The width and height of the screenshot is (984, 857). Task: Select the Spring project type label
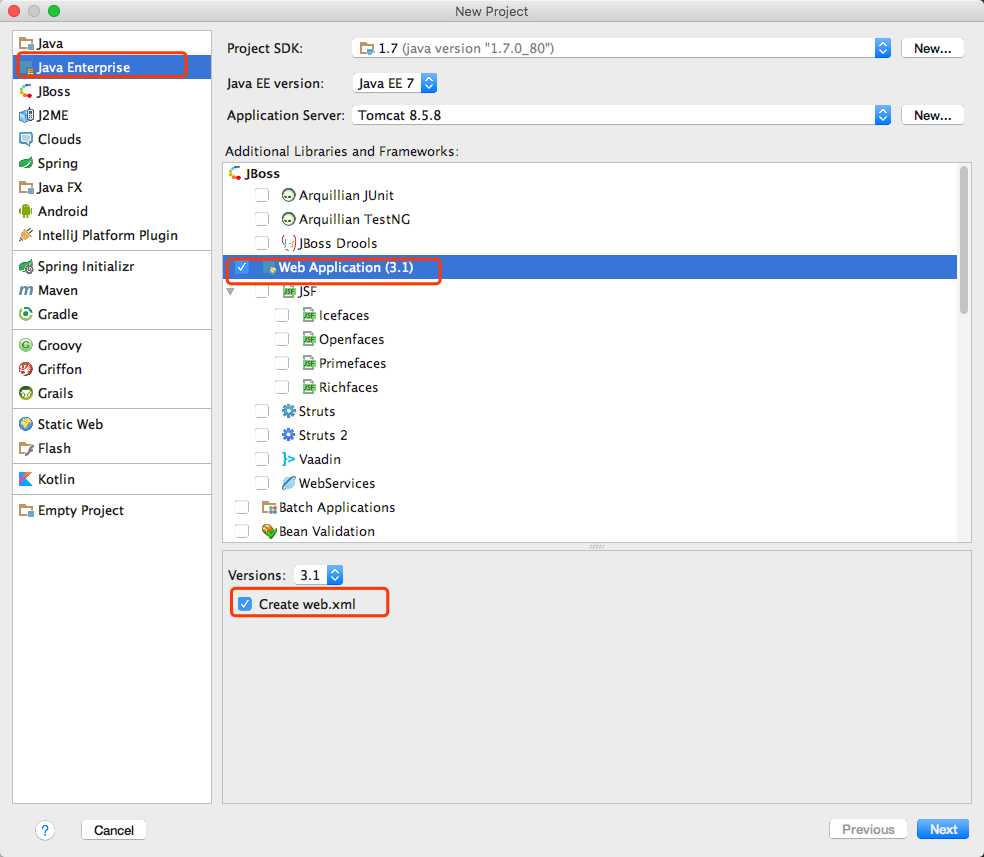coord(58,163)
